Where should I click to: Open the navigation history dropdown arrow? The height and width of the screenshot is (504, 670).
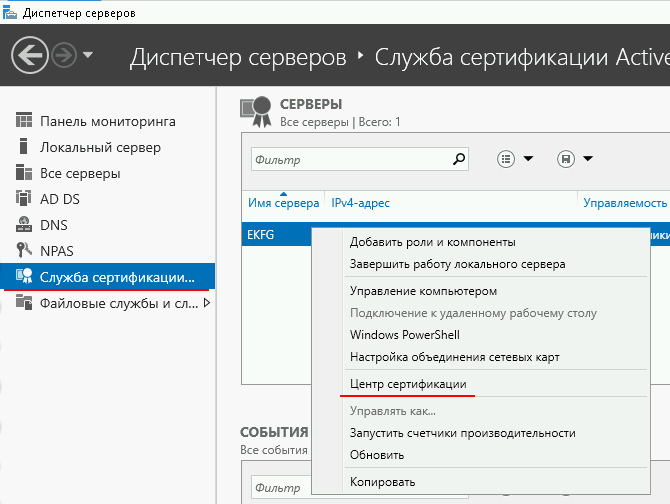click(88, 55)
